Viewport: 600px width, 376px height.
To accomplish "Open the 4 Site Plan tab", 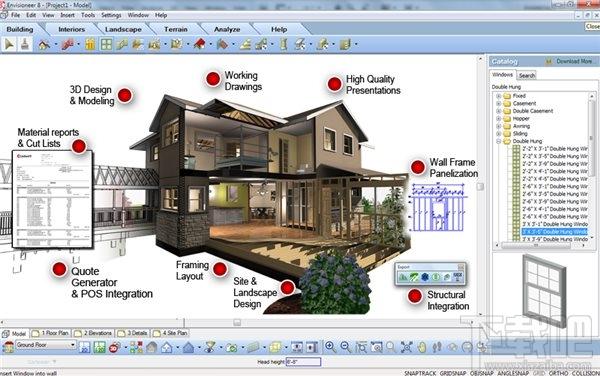I will pos(171,333).
